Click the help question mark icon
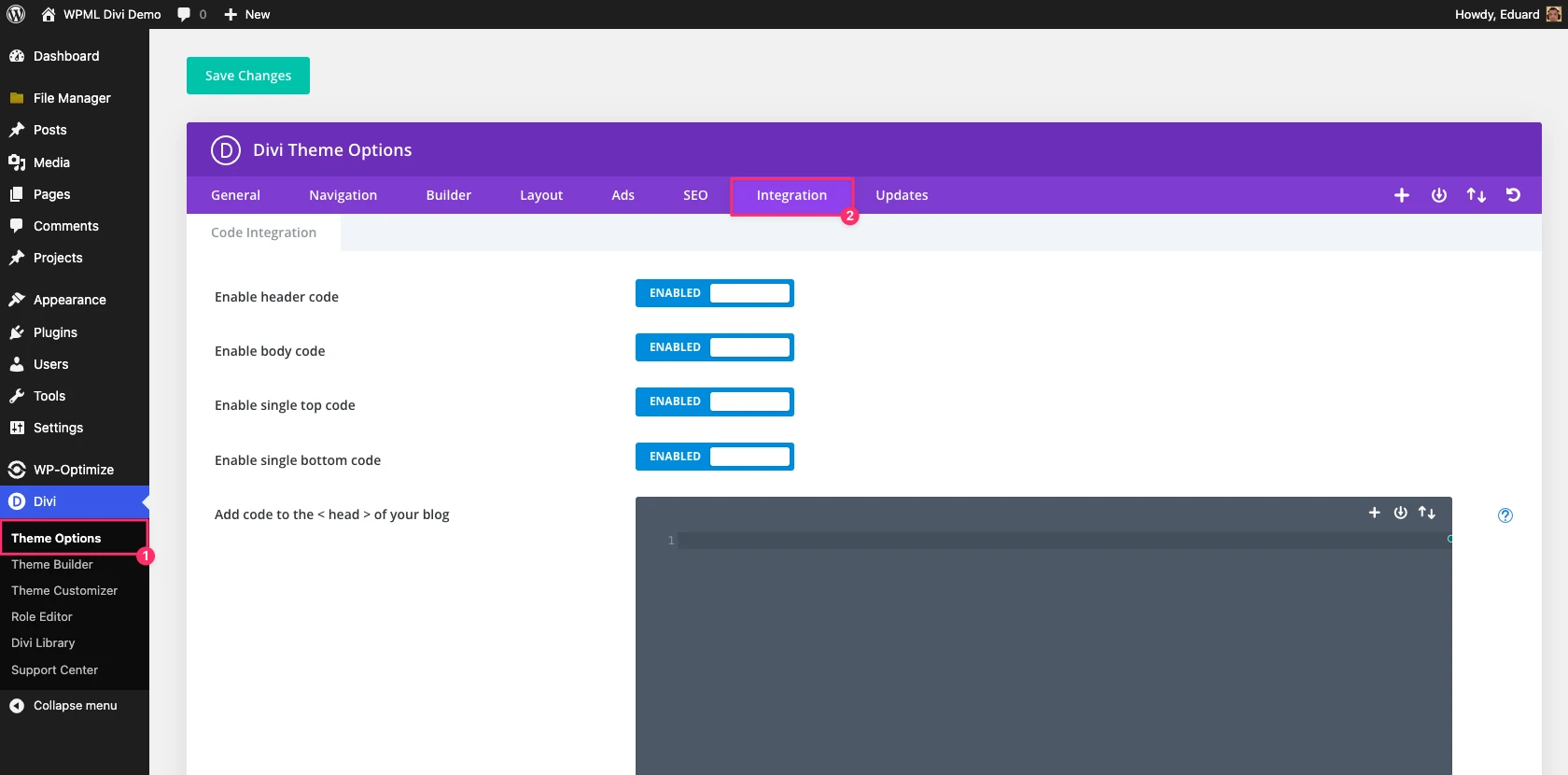This screenshot has width=1568, height=775. [x=1505, y=515]
